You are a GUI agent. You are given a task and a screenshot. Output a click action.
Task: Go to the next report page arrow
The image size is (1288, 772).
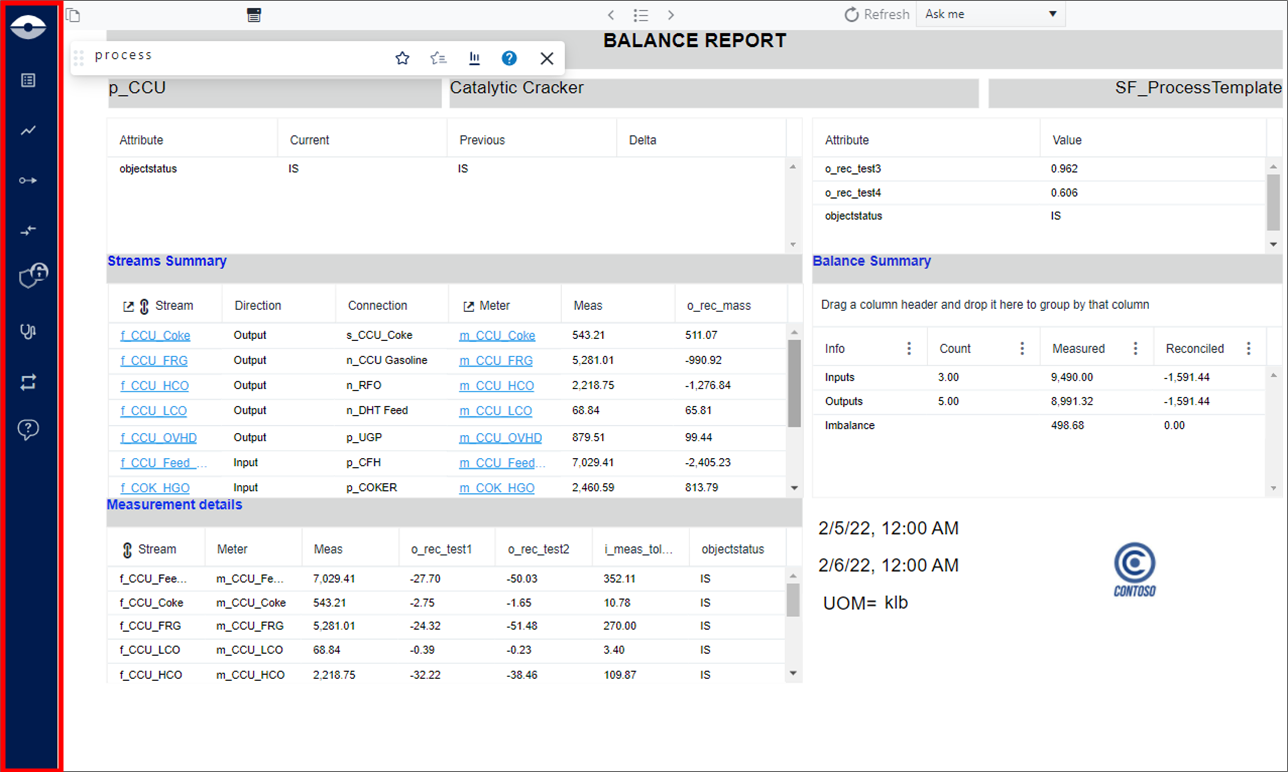point(671,15)
